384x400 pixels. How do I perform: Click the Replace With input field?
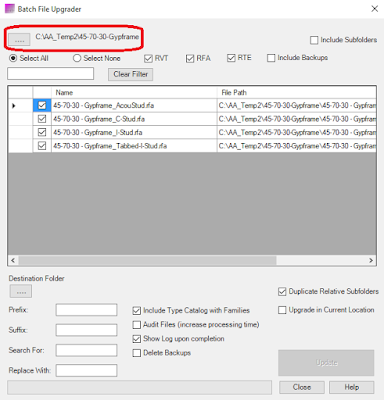coord(86,370)
